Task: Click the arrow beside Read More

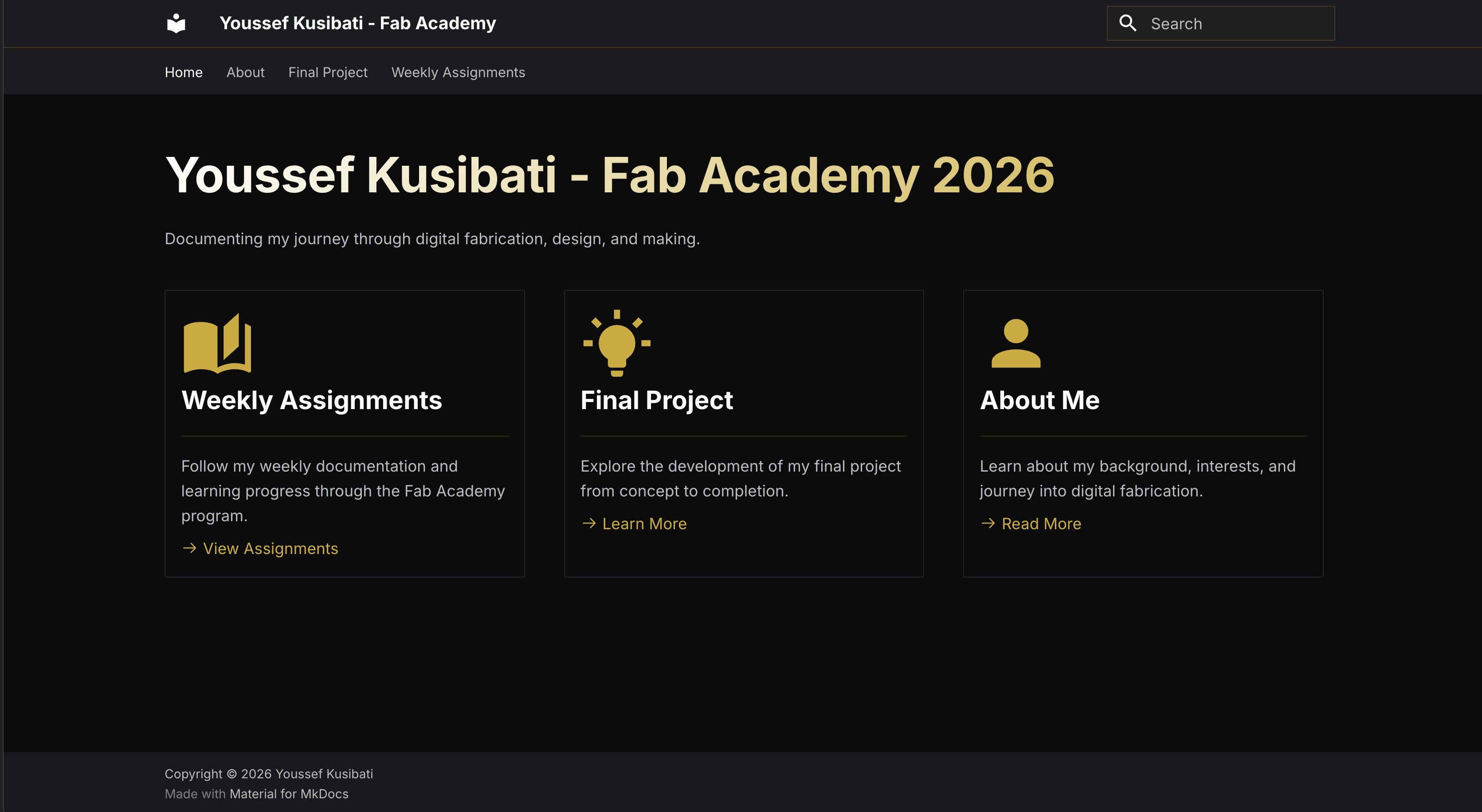Action: [x=988, y=523]
